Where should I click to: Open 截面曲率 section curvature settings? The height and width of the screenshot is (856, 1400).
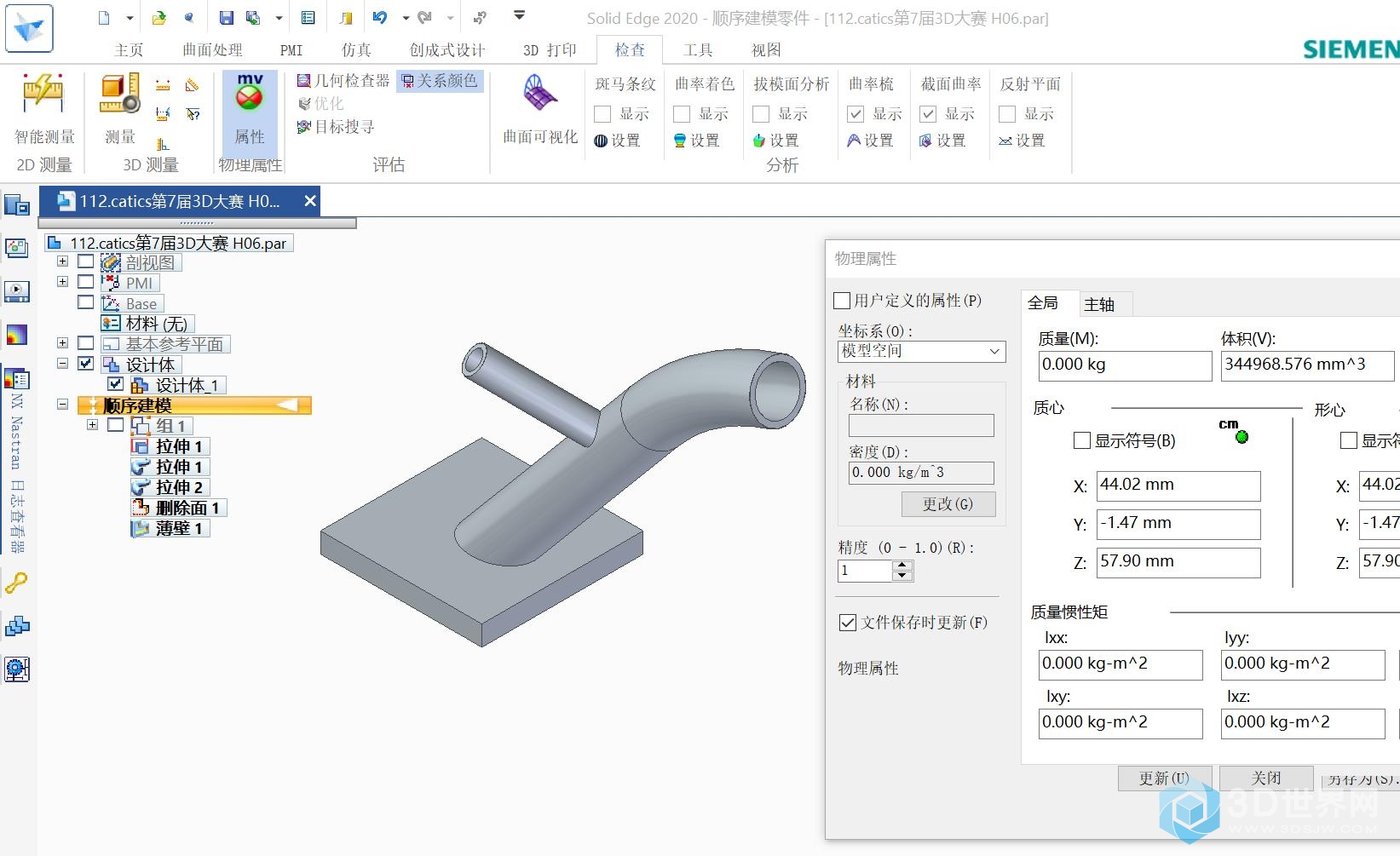(x=942, y=141)
